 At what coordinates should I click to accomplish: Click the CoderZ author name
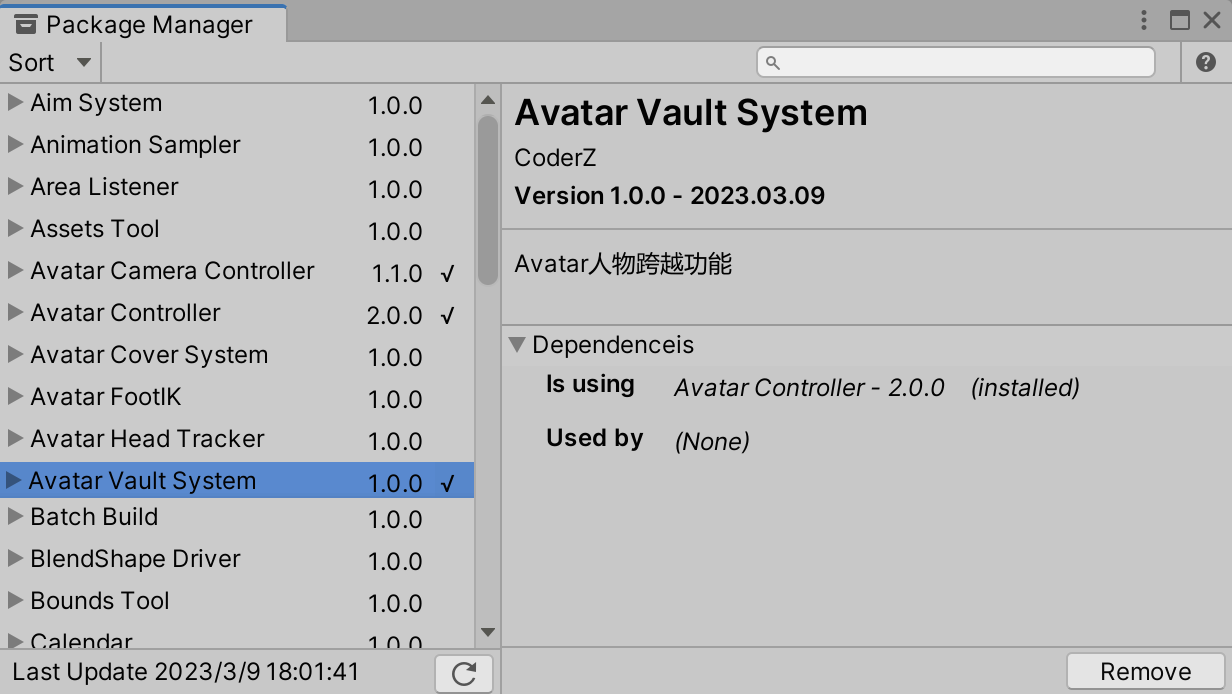[x=555, y=157]
